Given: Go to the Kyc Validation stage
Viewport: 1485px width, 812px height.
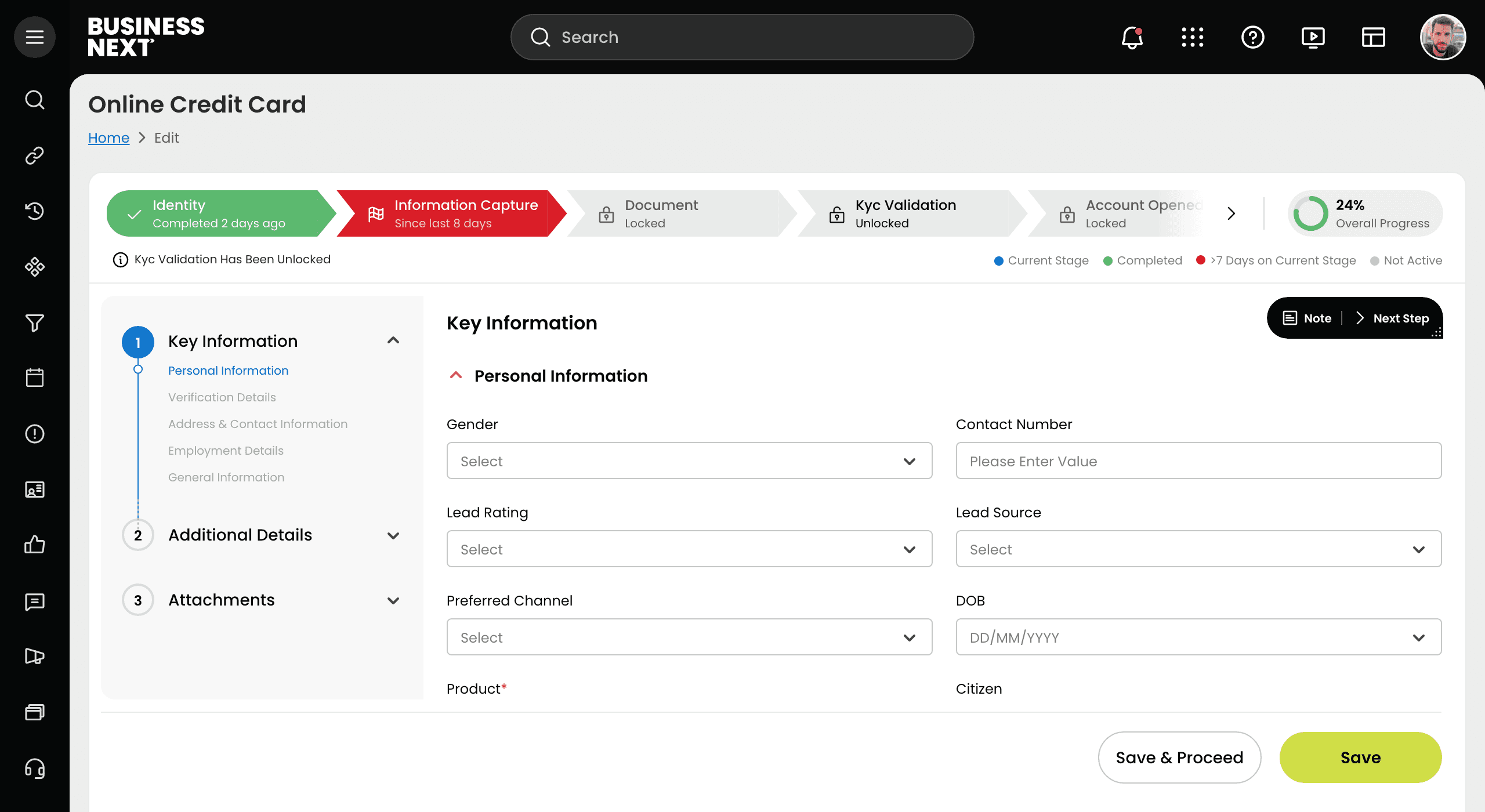Looking at the screenshot, I should coord(905,213).
